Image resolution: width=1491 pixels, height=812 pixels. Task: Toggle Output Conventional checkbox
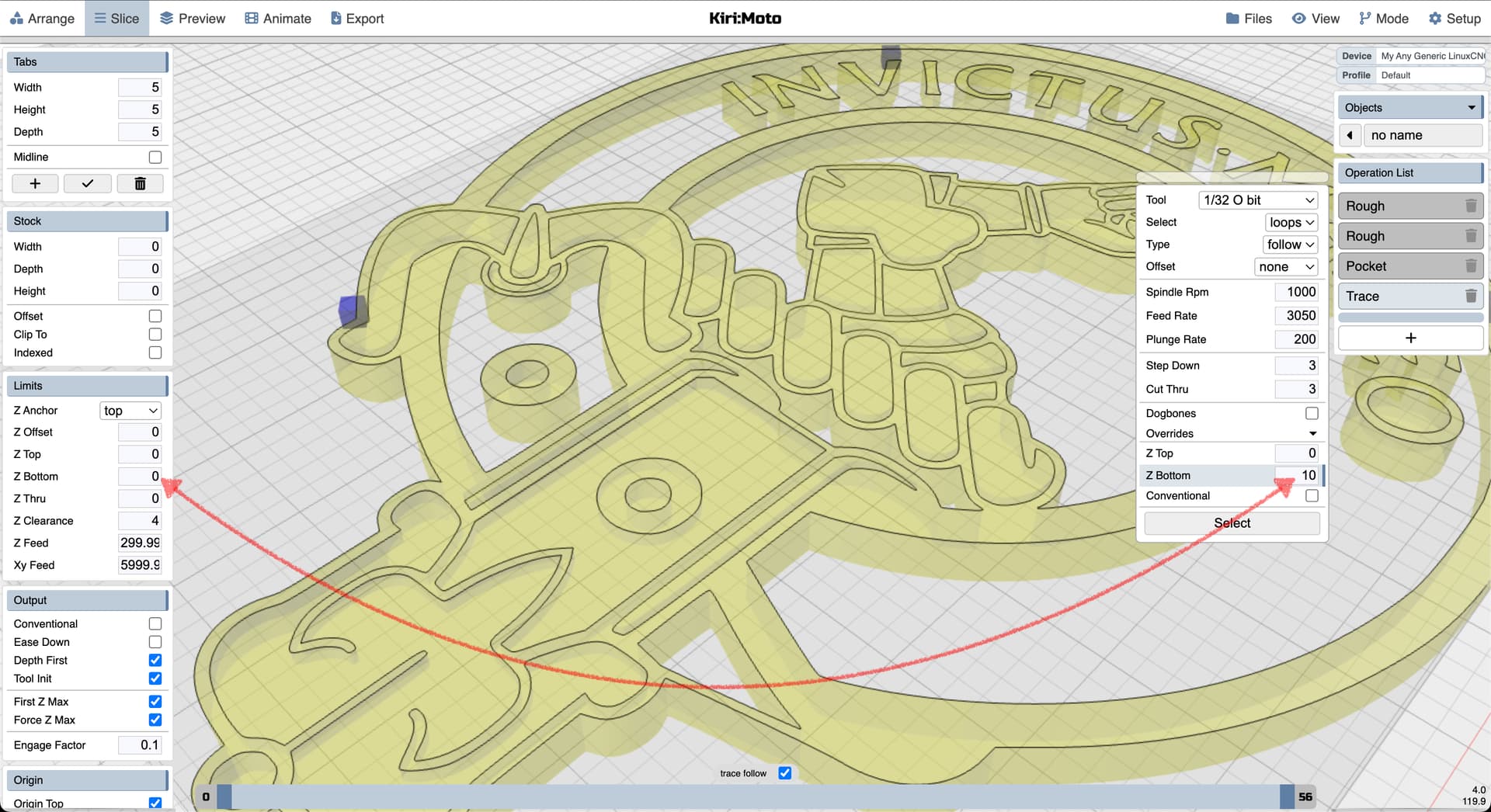click(x=155, y=623)
